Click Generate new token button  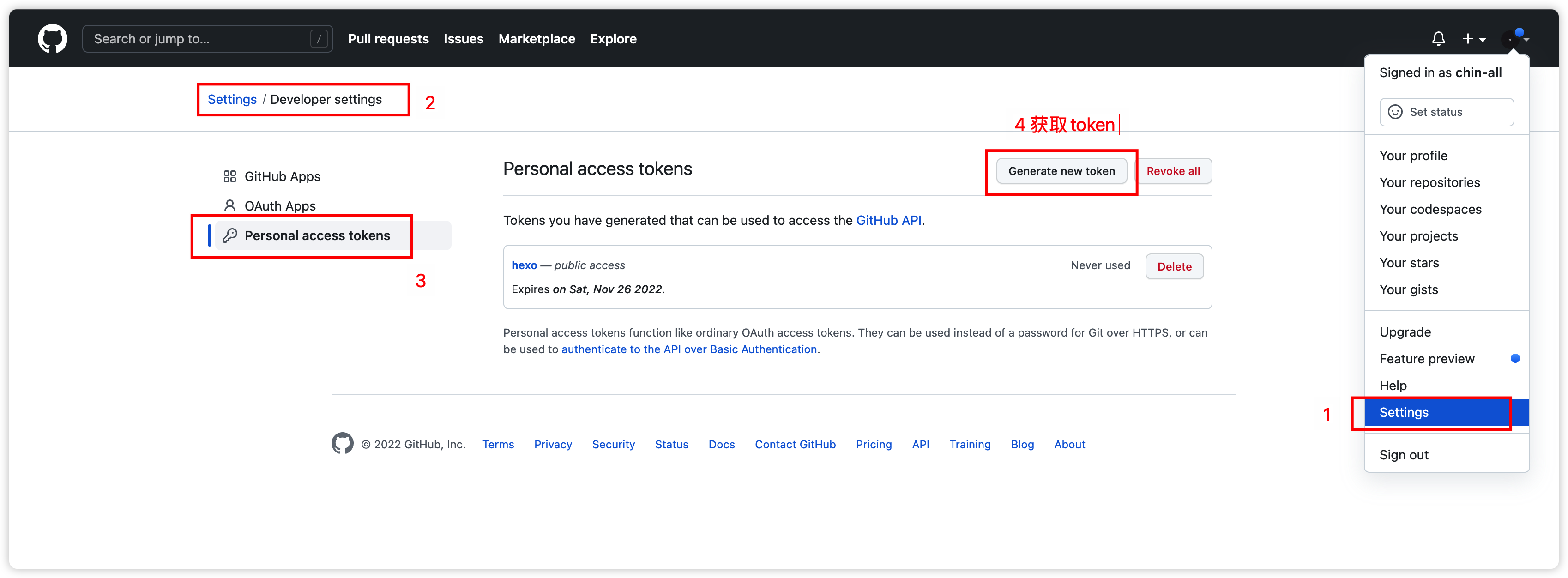tap(1063, 170)
